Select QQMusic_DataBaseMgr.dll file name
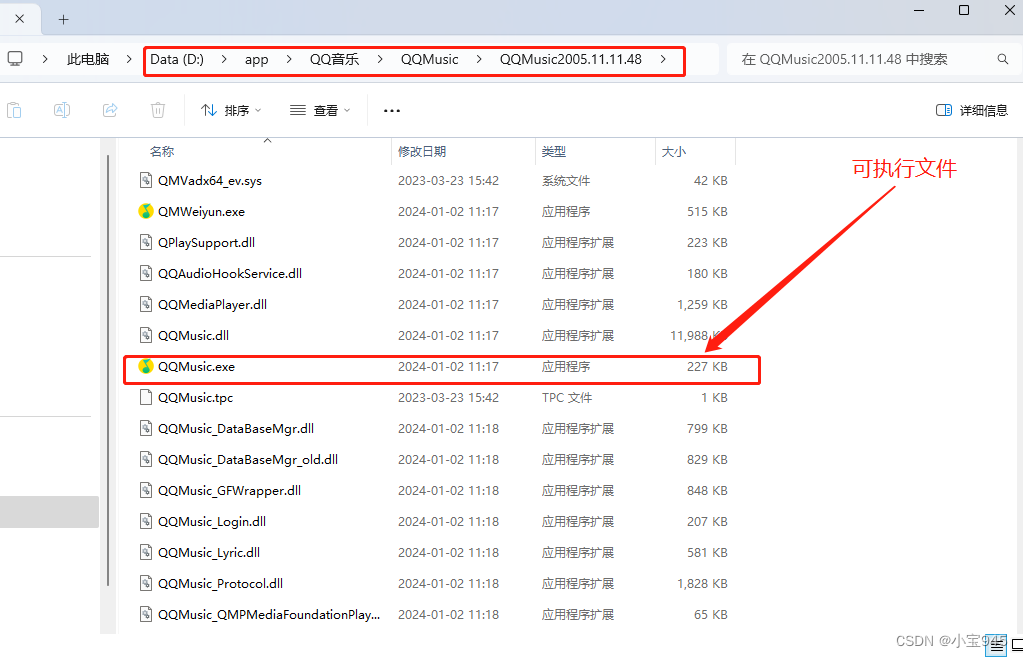The image size is (1023, 657). click(x=236, y=429)
